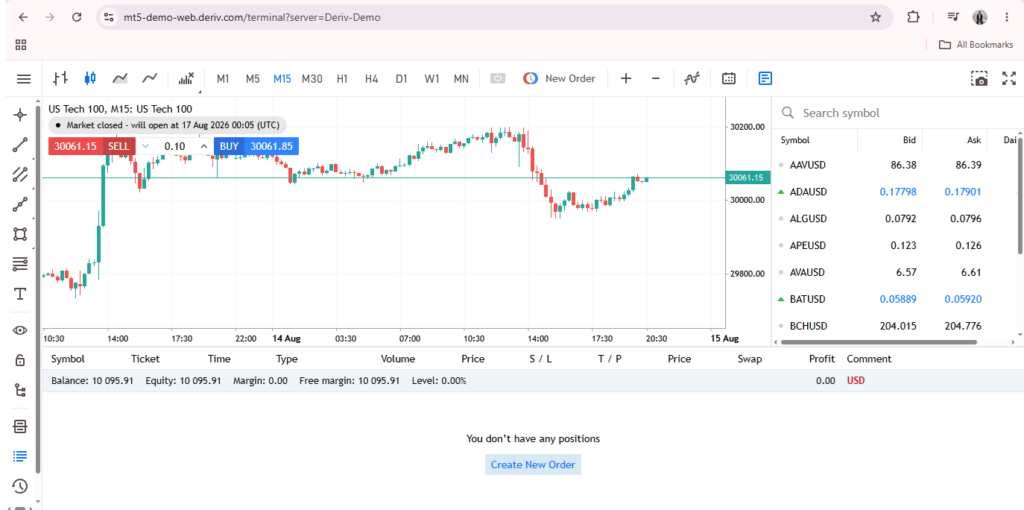Viewport: 1024px width, 510px height.
Task: Select ADAUSD in the symbol list
Action: pyautogui.click(x=808, y=192)
